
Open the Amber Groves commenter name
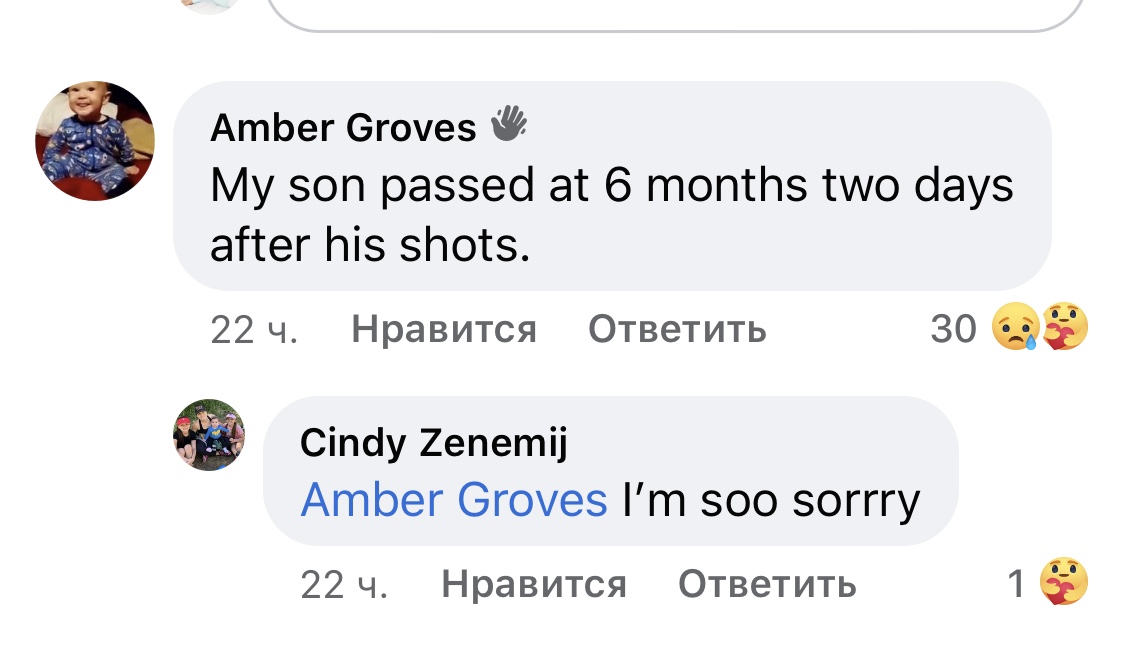click(343, 127)
